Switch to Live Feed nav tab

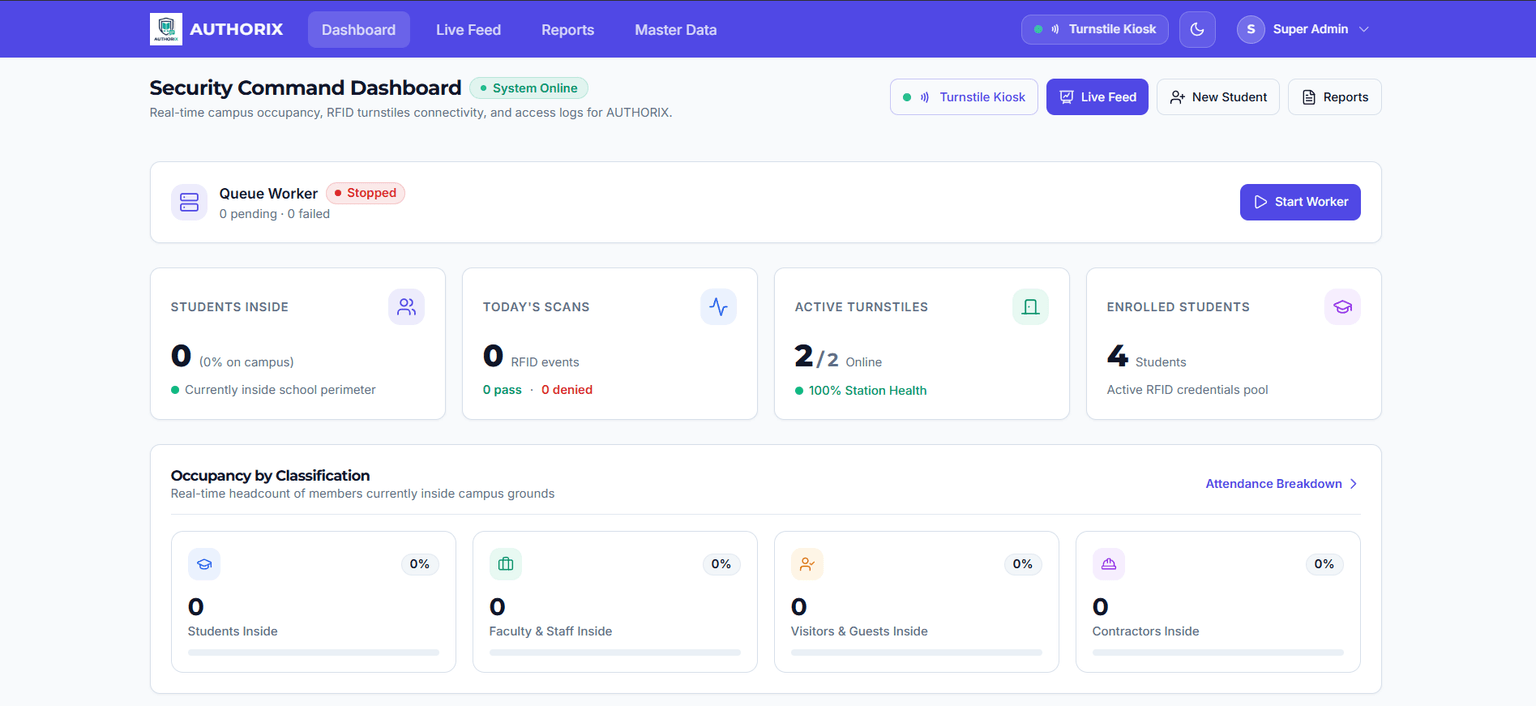point(468,29)
